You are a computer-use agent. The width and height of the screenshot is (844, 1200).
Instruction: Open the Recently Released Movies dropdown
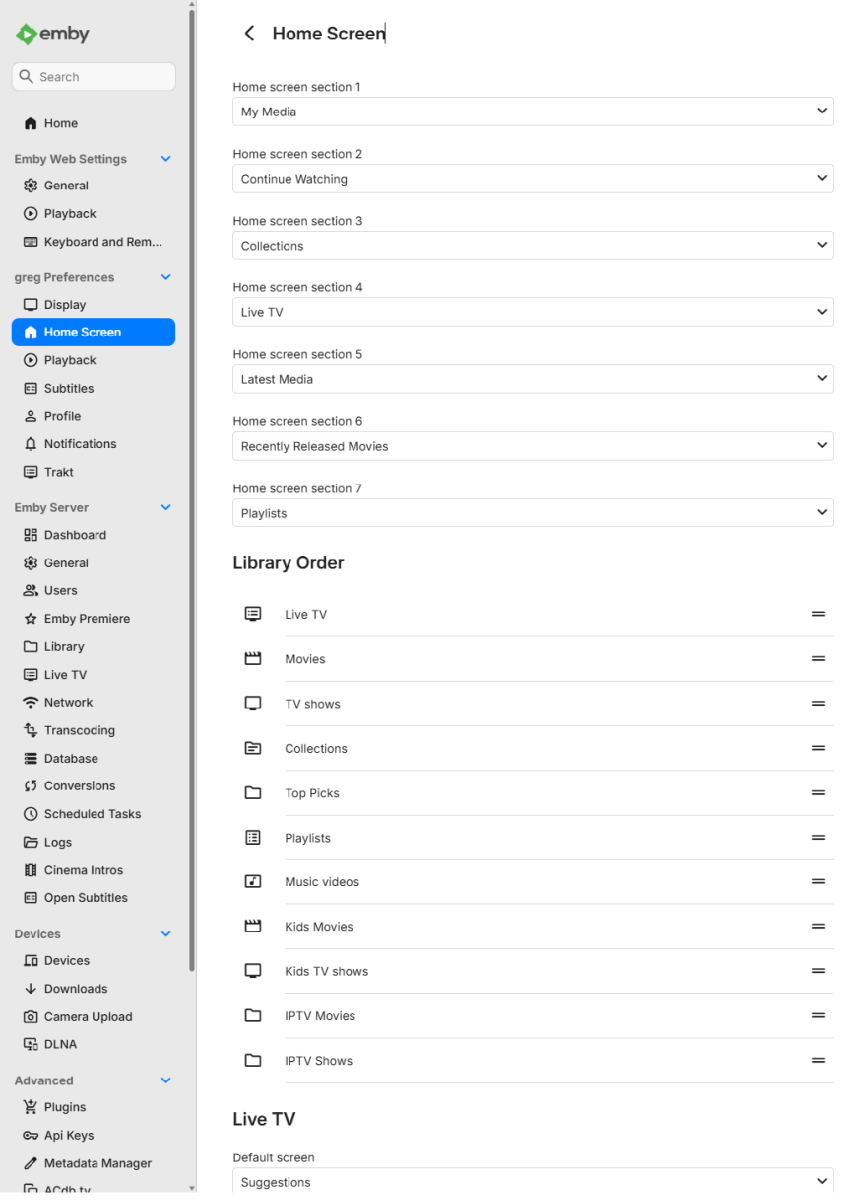(532, 446)
